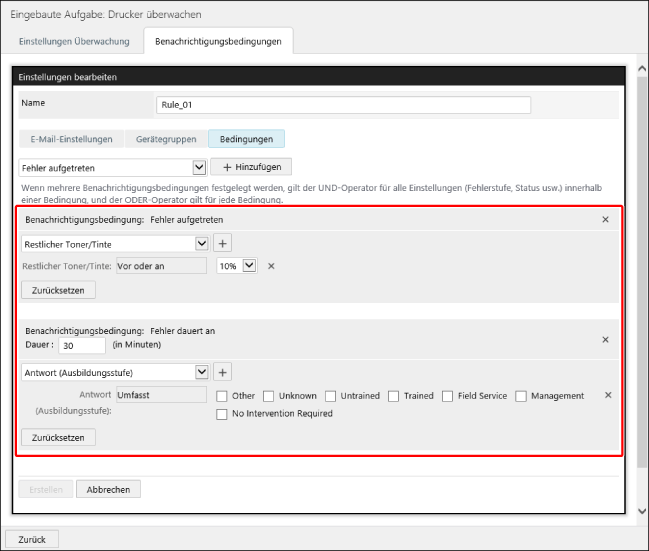This screenshot has height=551, width=649.
Task: Enable the Untrained checkbox
Action: (x=330, y=396)
